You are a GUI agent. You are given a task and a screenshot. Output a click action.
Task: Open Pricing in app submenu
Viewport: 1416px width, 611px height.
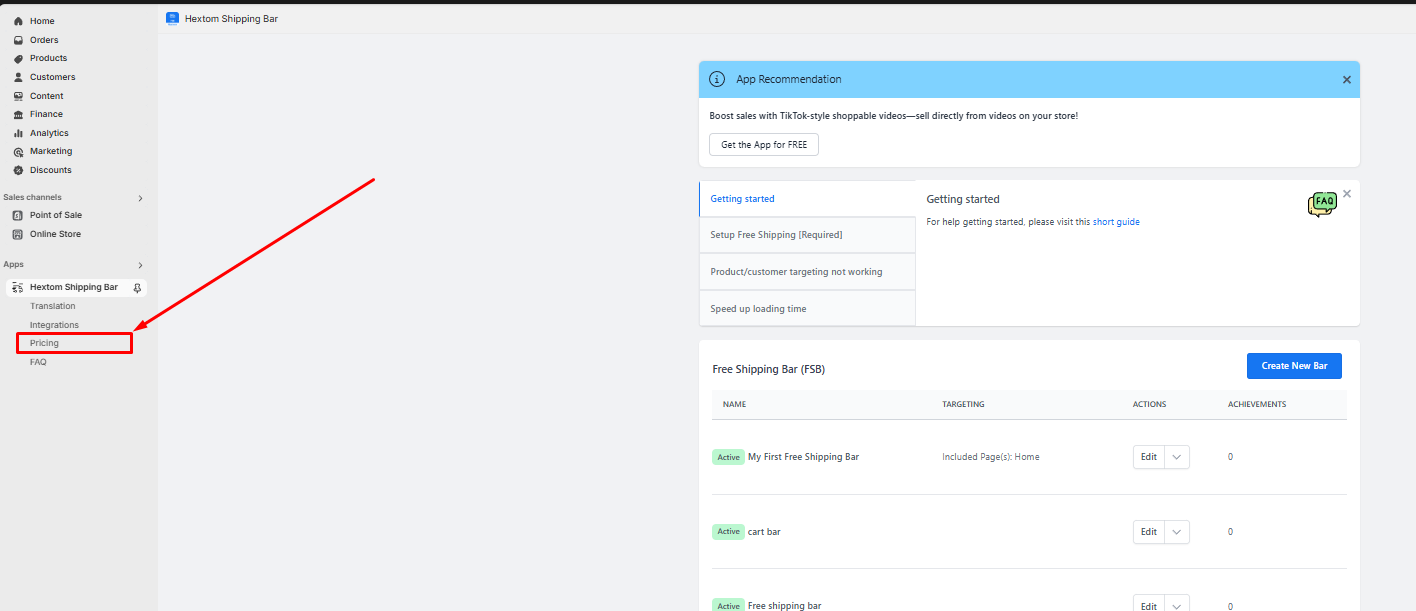point(44,343)
